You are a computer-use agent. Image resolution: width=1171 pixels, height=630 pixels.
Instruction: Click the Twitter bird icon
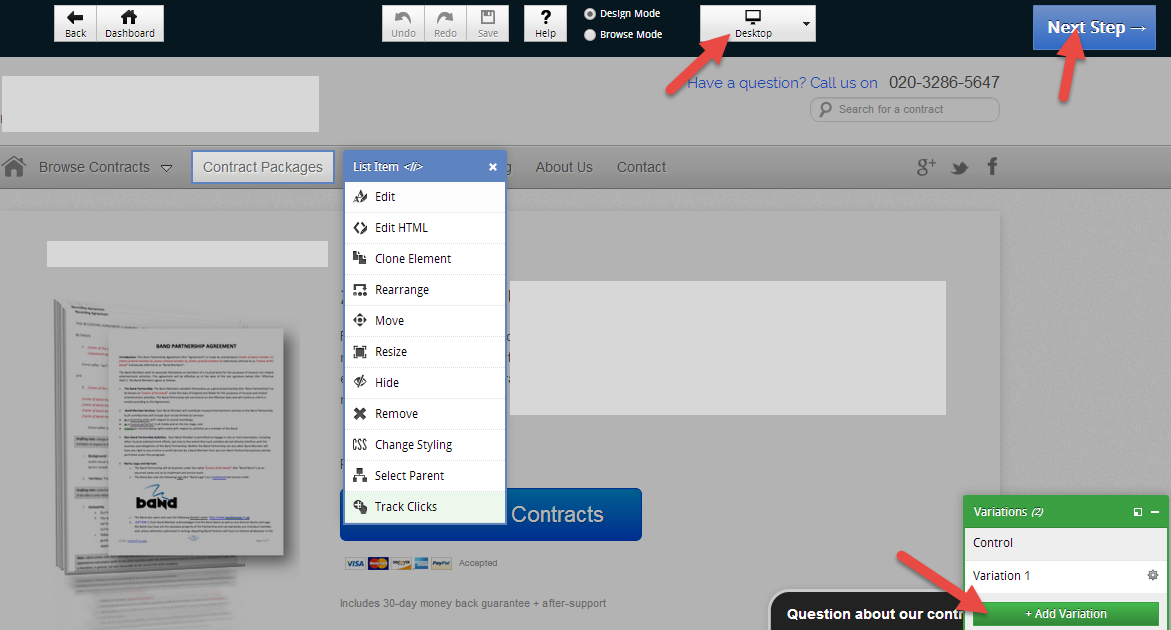959,167
